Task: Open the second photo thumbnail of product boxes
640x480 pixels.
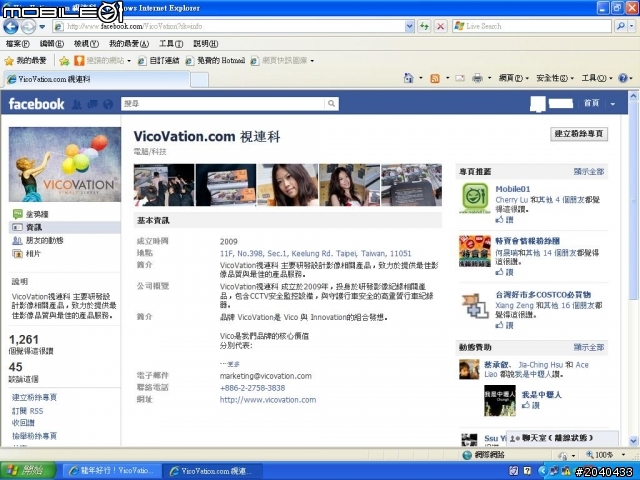Action: tap(226, 185)
